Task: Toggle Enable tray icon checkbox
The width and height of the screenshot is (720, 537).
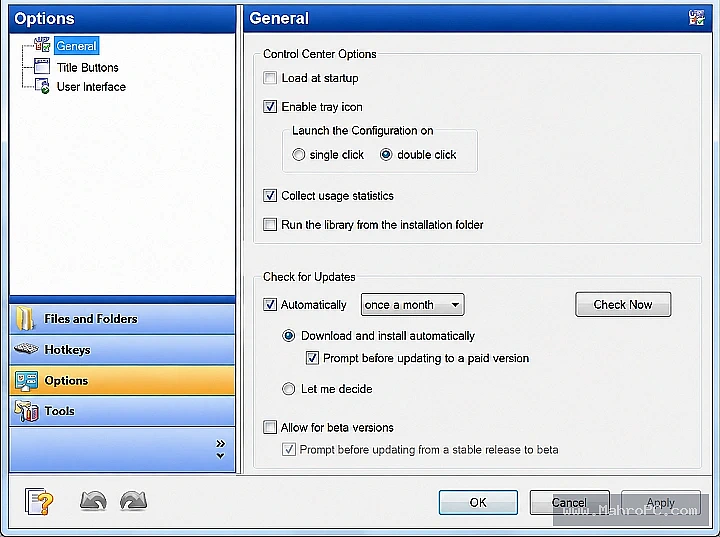Action: (270, 107)
